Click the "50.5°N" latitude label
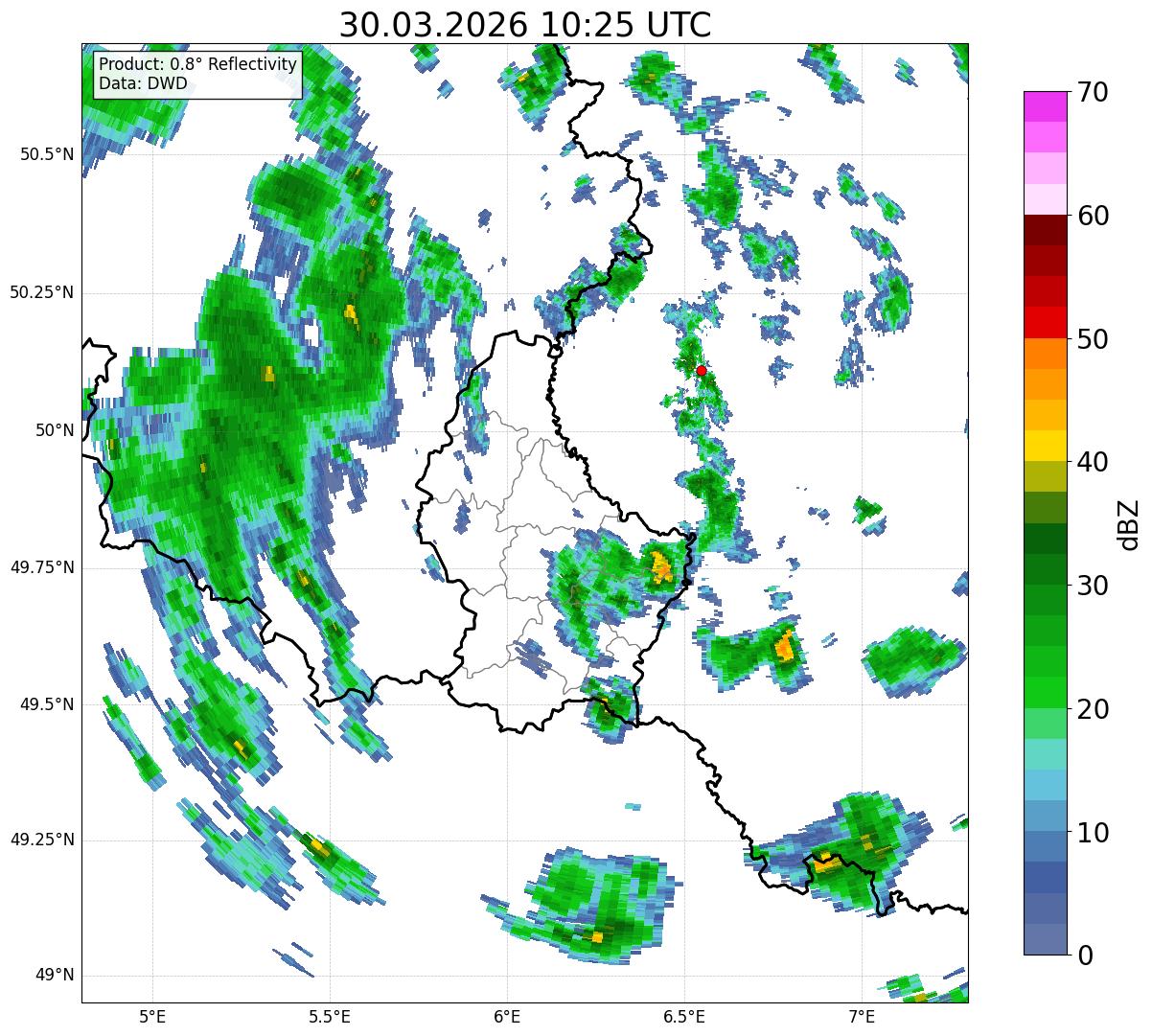Viewport: 1152px width, 1036px height. (47, 154)
